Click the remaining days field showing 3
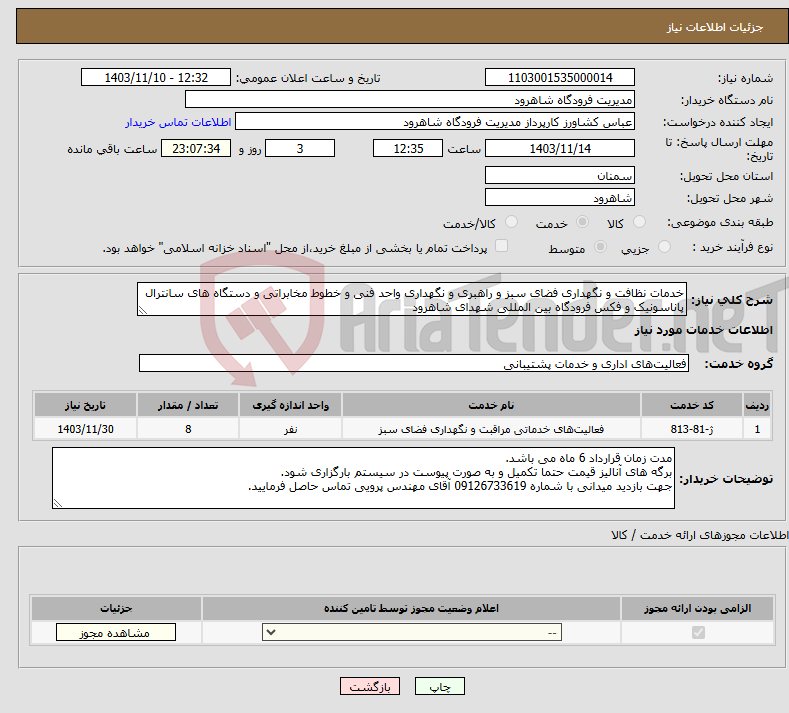 (x=300, y=148)
